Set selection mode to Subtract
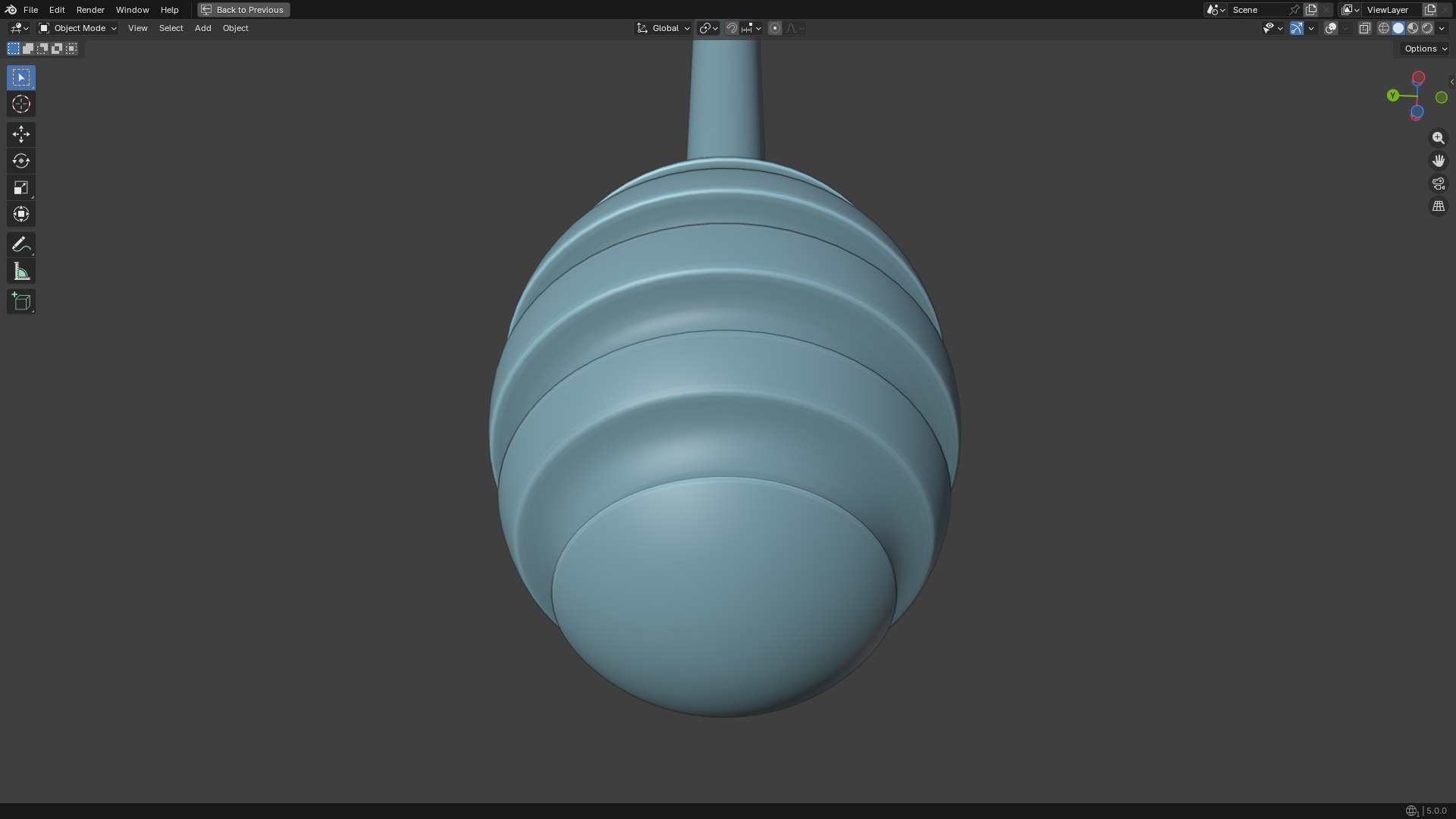 (42, 49)
